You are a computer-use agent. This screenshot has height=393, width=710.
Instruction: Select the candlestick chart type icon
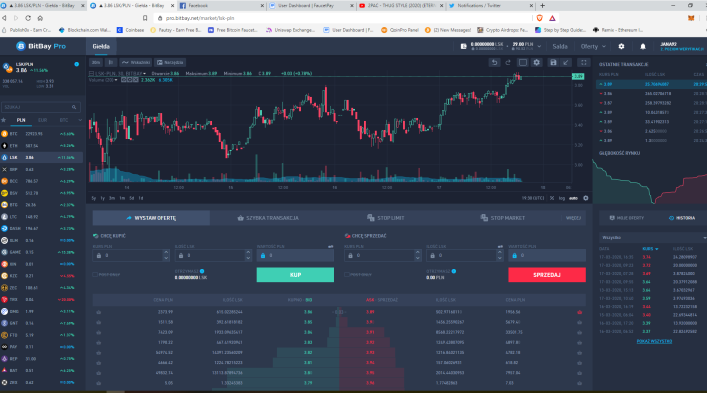(111, 62)
